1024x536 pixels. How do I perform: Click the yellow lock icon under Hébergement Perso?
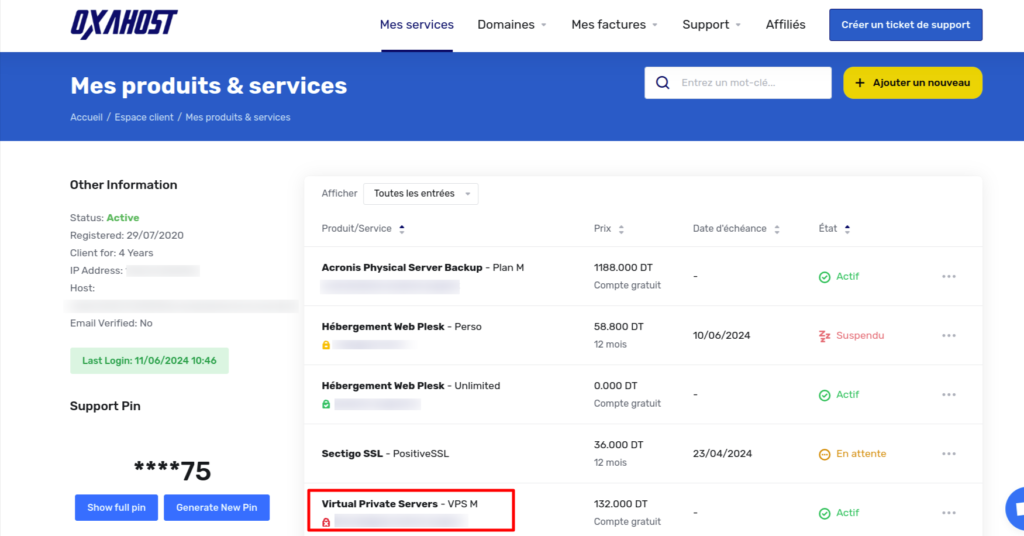point(326,345)
